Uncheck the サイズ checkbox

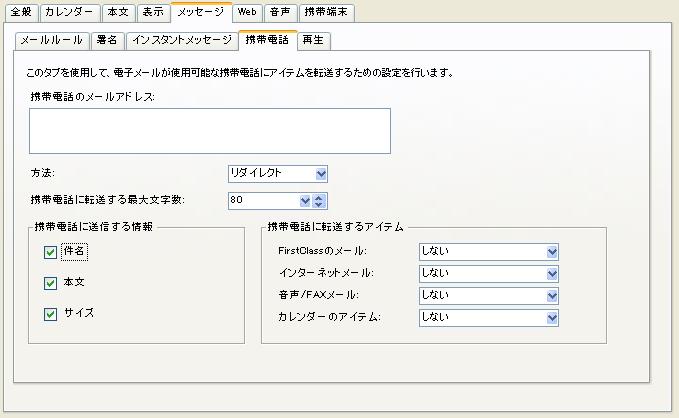coord(51,314)
